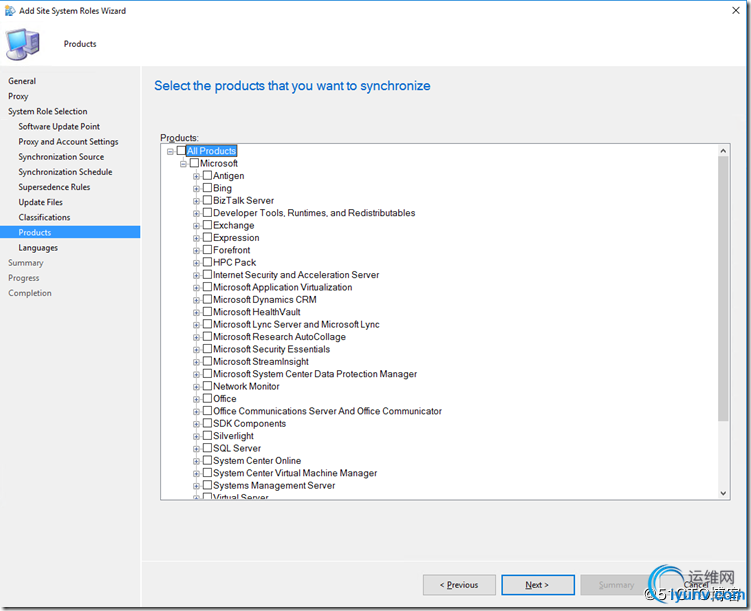Select the Microsoft Application Virtualization item

[283, 287]
